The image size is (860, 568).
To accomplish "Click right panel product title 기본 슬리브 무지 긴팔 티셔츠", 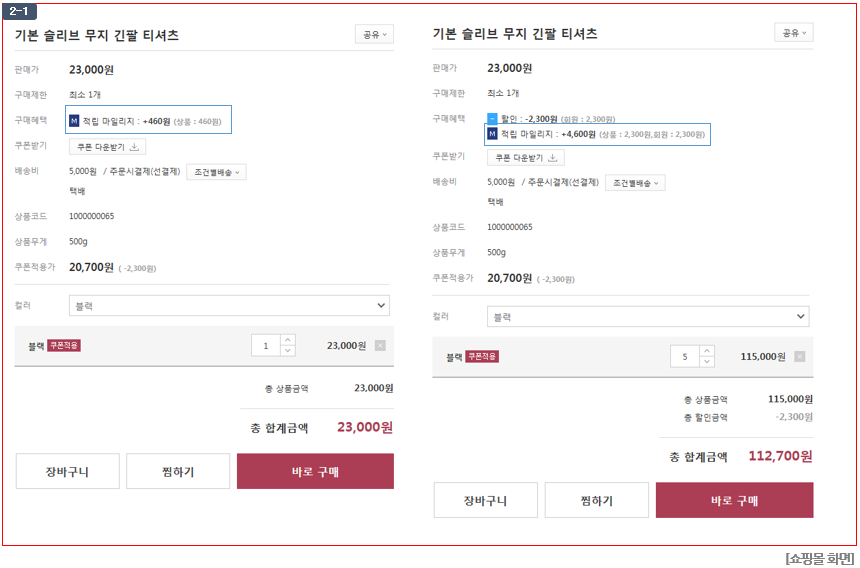I will 515,33.
